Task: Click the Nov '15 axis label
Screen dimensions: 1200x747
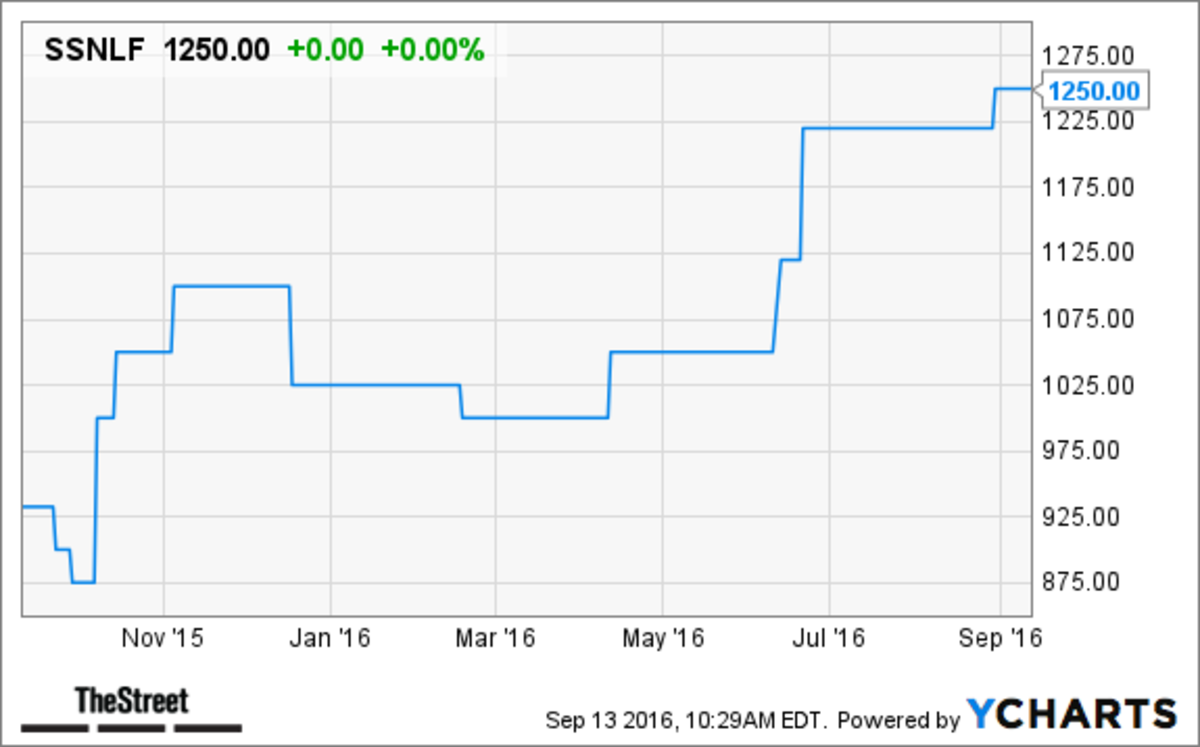Action: [165, 637]
